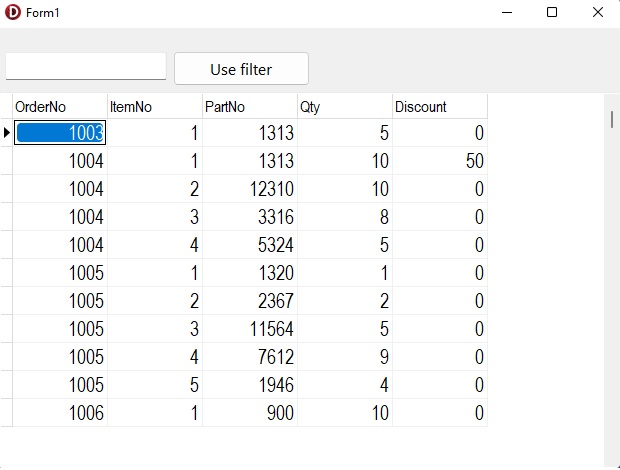Image resolution: width=620 pixels, height=470 pixels.
Task: Select the highlighted OrderNo 1003 cell
Action: pos(60,133)
